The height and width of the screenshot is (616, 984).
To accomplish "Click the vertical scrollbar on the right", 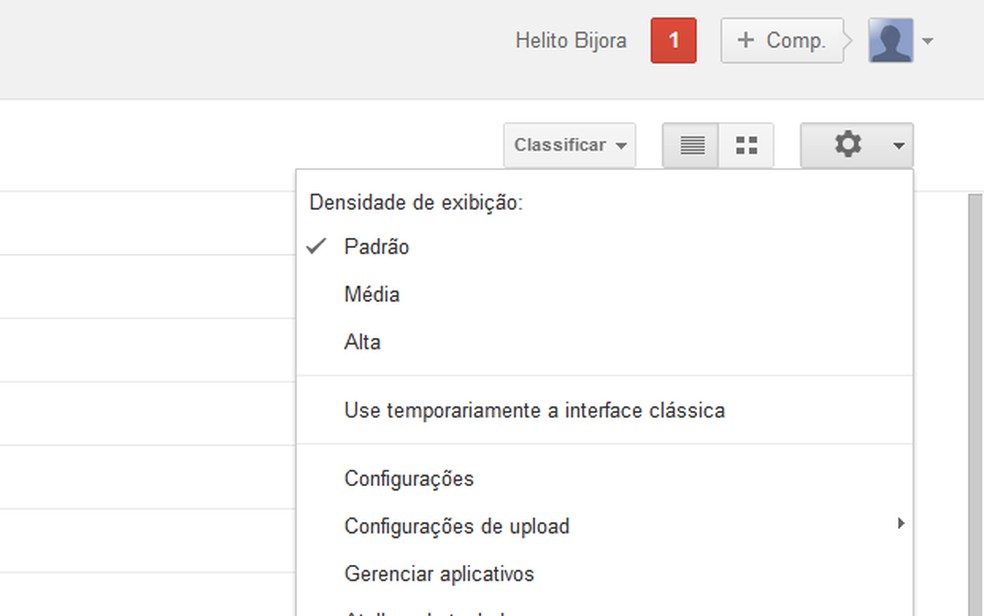I will click(x=975, y=400).
